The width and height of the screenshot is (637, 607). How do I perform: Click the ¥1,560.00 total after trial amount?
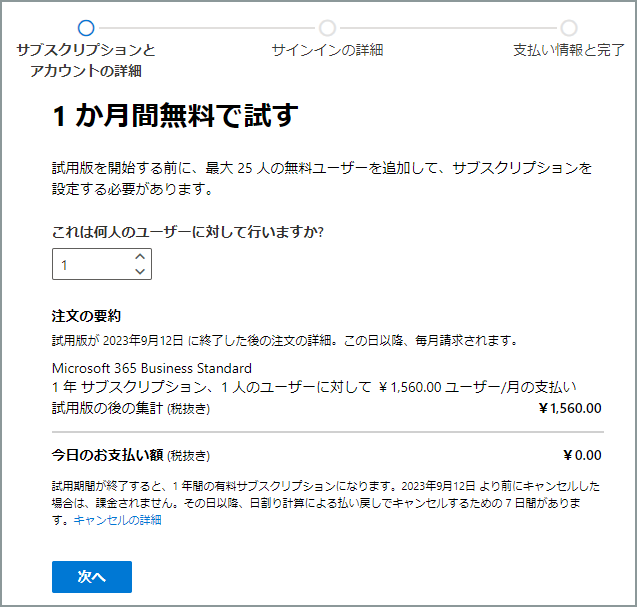(x=570, y=408)
